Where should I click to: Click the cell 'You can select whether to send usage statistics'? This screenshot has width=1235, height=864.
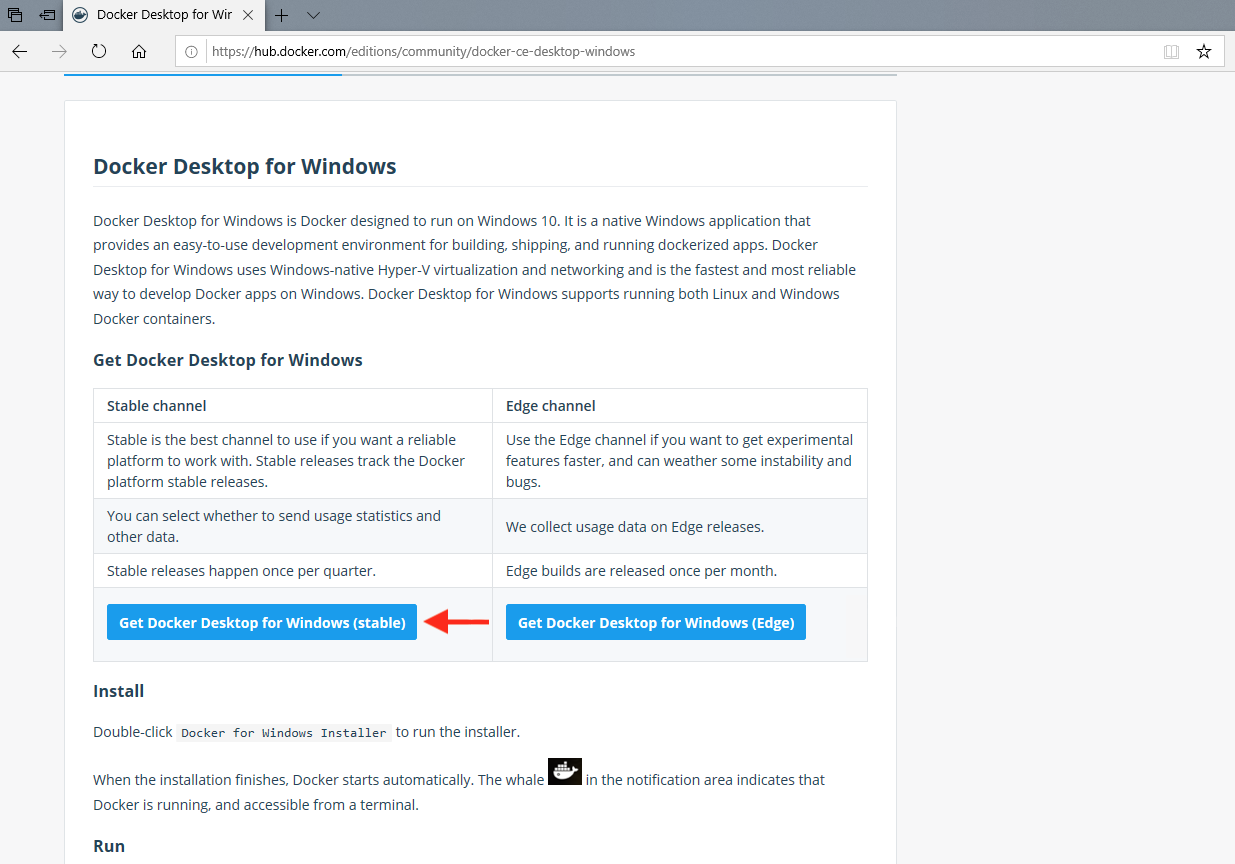point(293,526)
